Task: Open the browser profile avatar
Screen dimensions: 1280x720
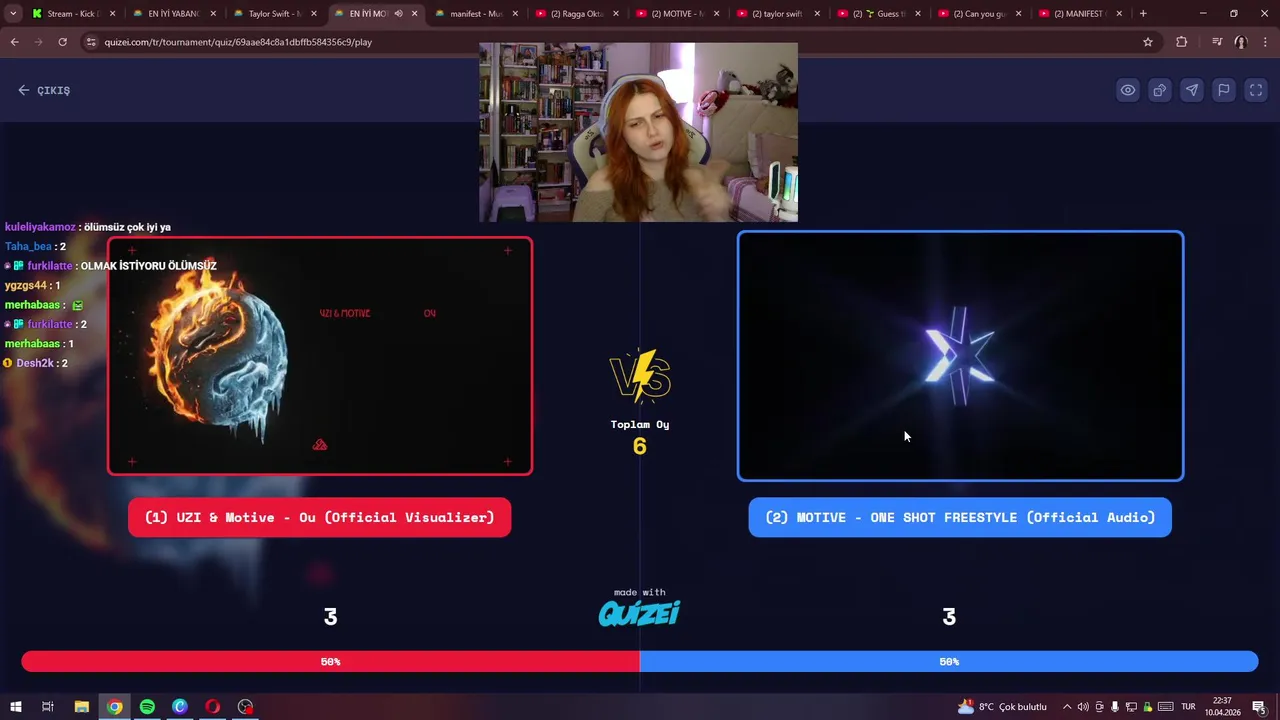Action: point(1241,42)
